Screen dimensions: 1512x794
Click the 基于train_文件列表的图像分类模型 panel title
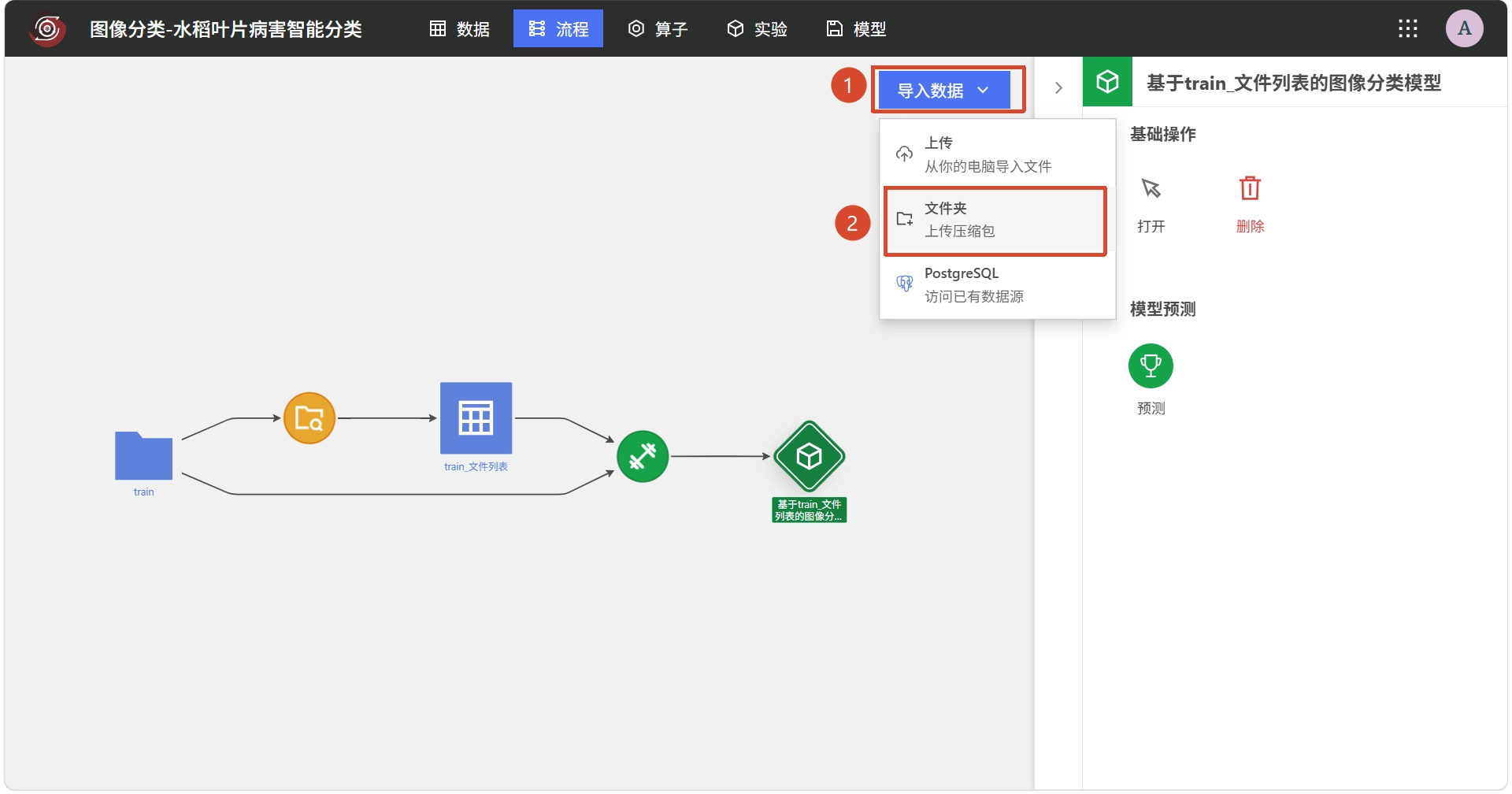coord(1294,83)
